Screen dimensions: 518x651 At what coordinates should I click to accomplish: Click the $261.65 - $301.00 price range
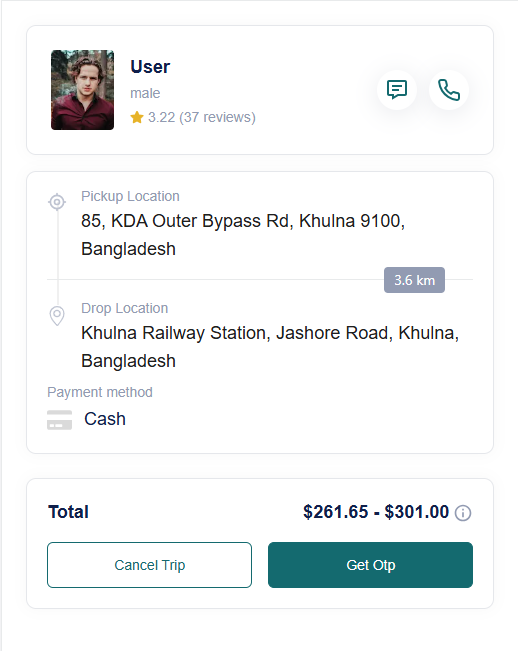[376, 512]
